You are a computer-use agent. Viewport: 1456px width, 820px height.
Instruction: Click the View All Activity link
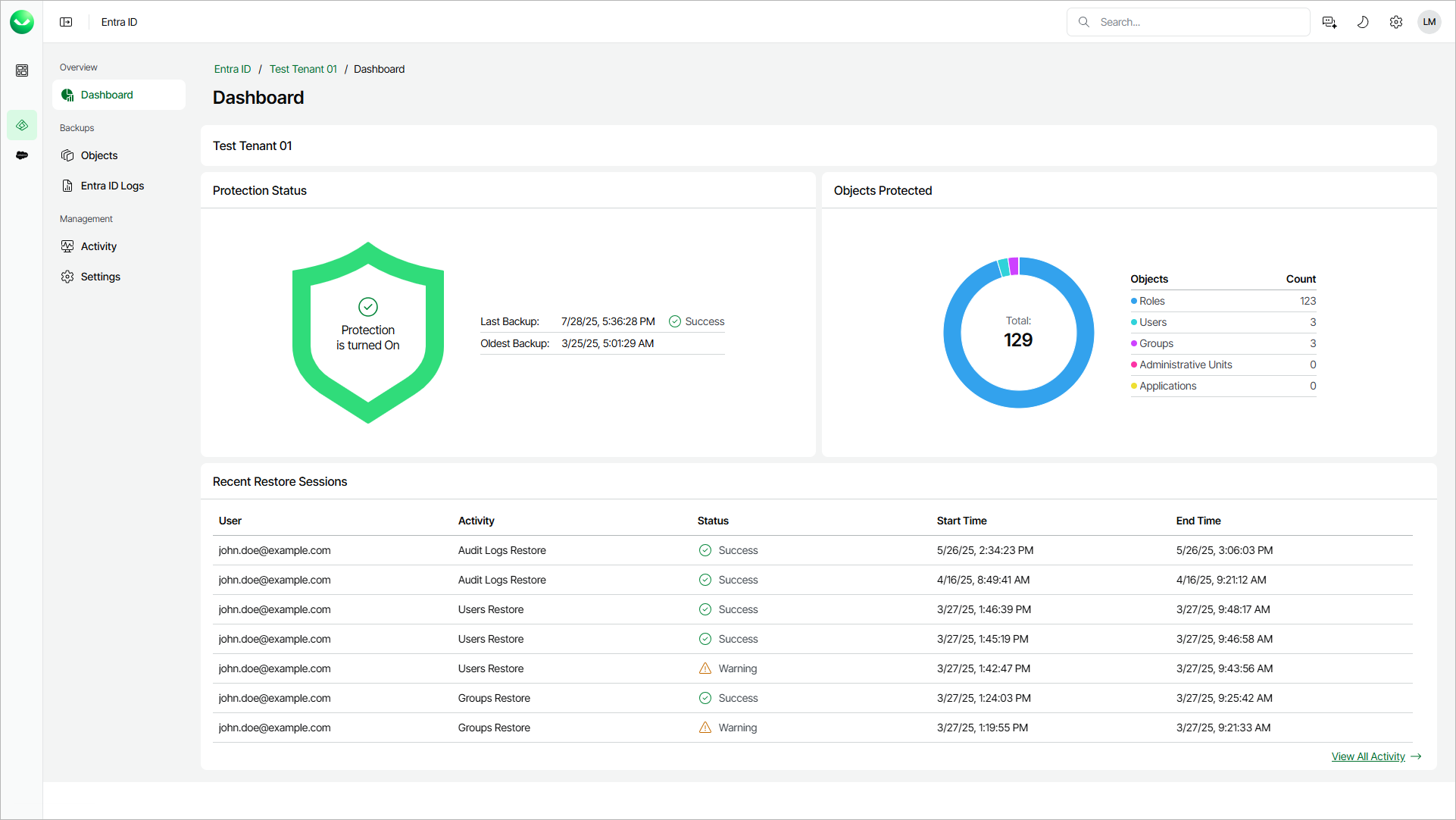1368,756
